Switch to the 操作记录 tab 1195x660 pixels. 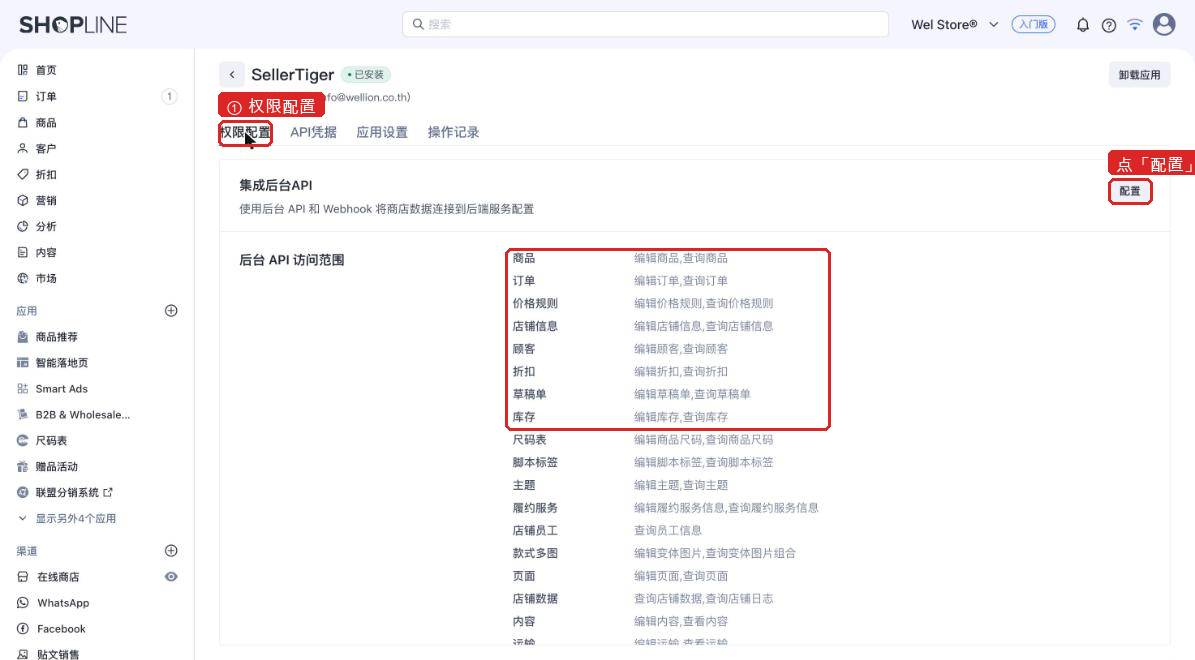coord(453,133)
